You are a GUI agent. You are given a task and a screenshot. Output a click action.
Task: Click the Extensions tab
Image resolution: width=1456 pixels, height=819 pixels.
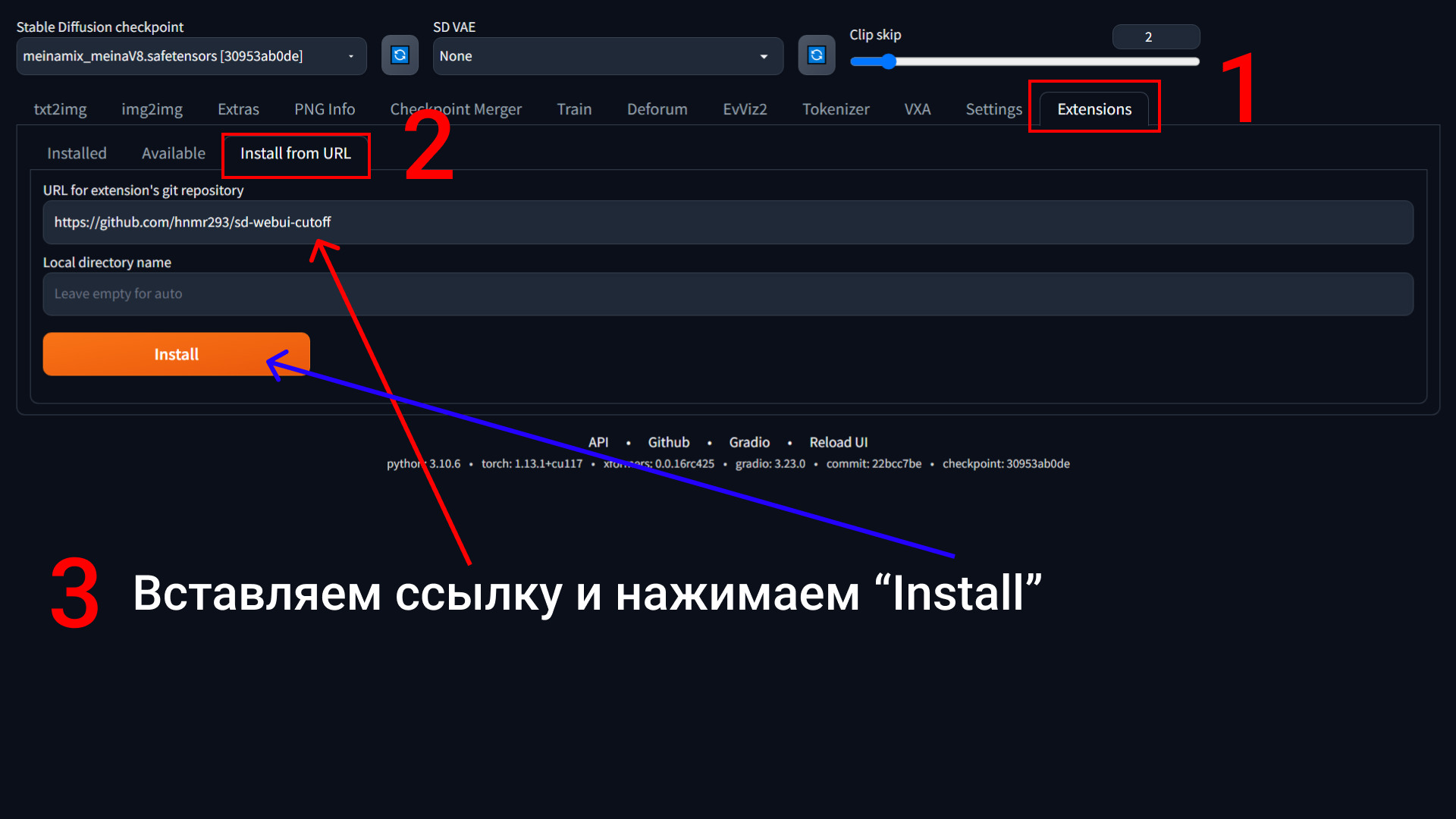click(x=1094, y=109)
